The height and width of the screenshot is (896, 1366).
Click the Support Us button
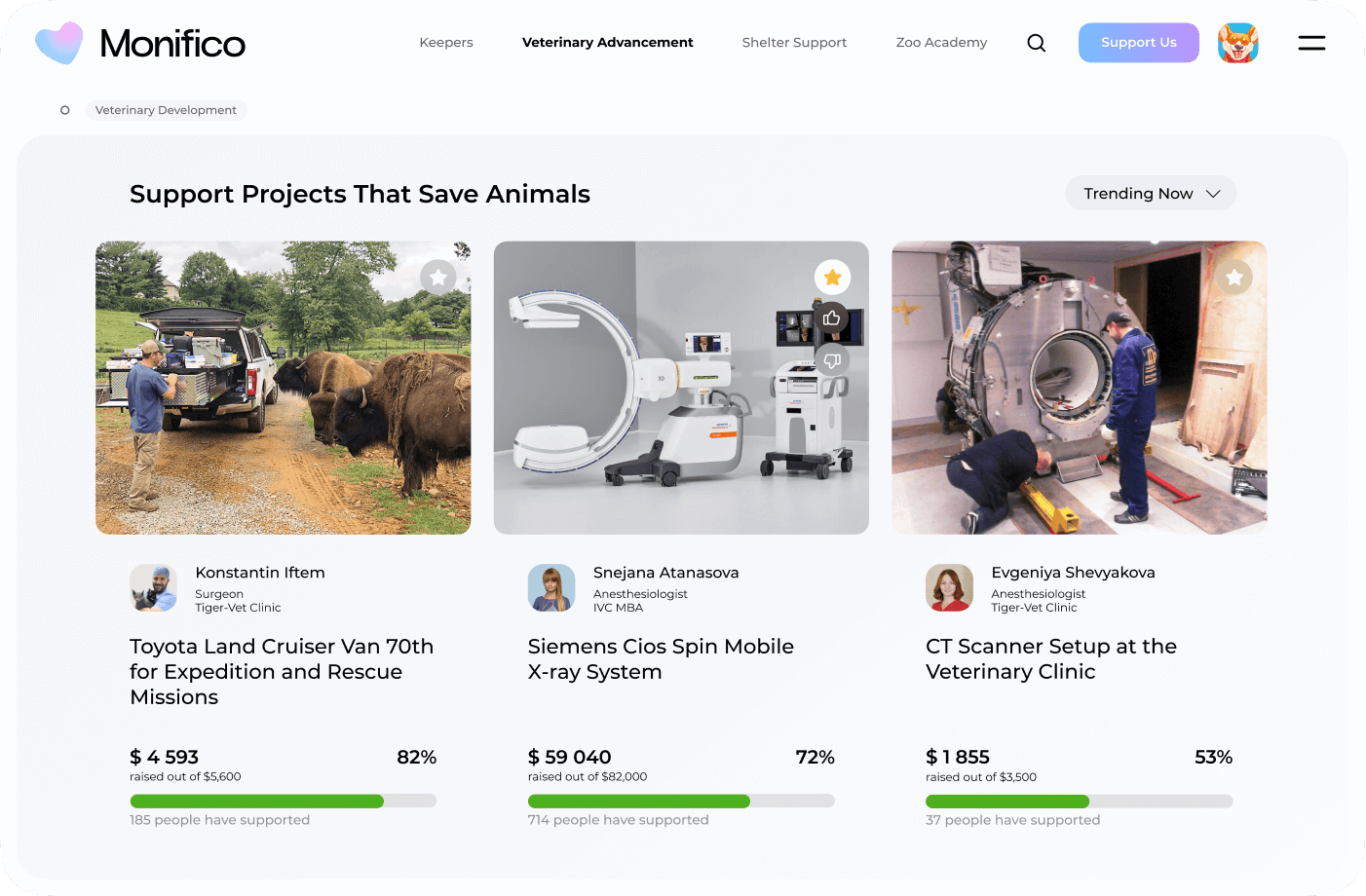(1139, 43)
